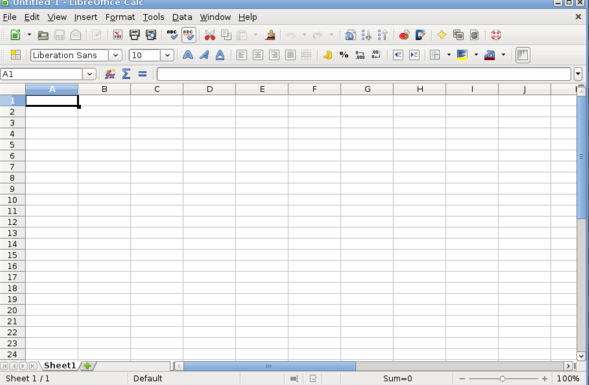Click the zoom out minus button

[x=462, y=379]
